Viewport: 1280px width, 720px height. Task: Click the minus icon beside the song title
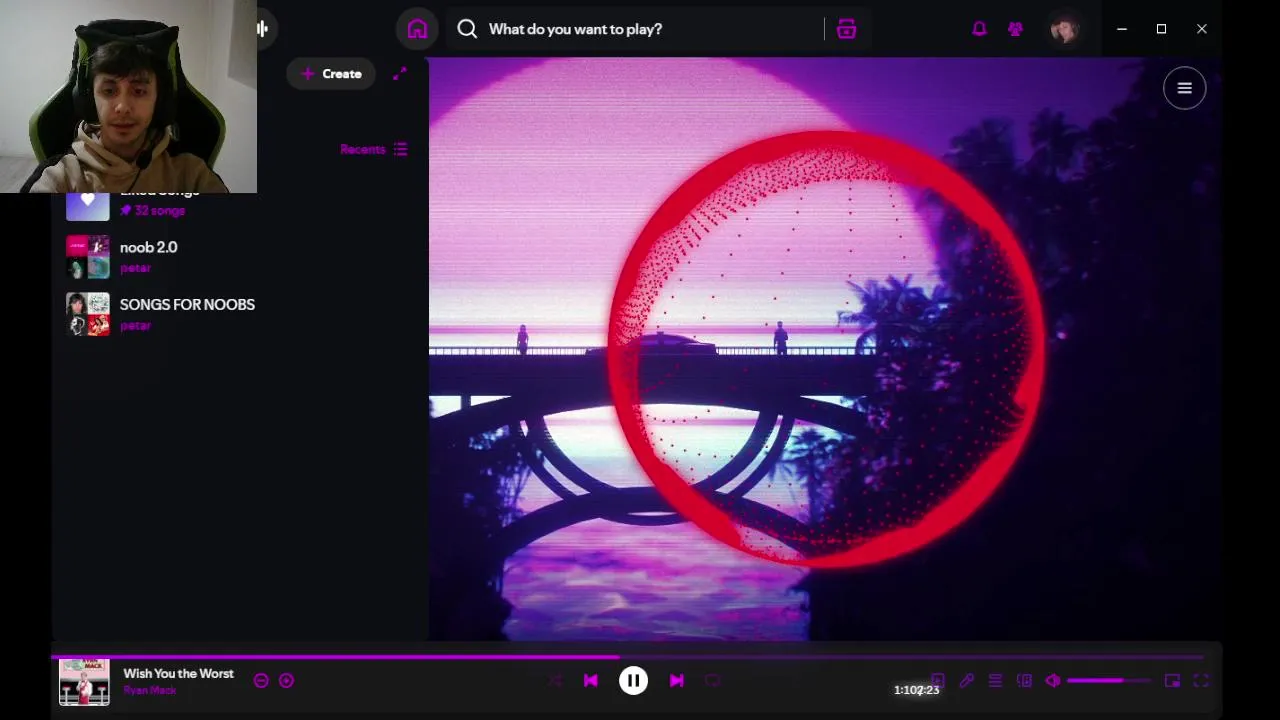click(261, 681)
